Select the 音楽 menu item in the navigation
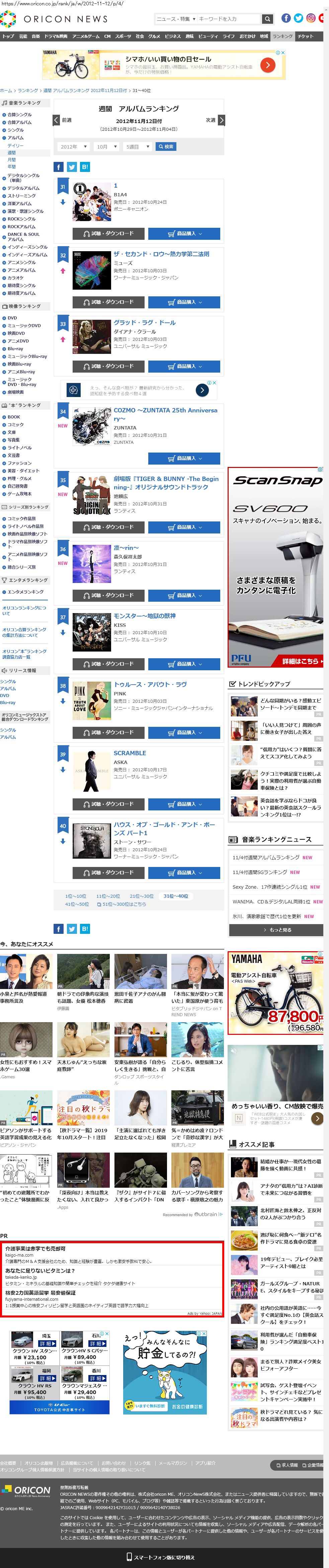The height and width of the screenshot is (1568, 329). click(36, 36)
